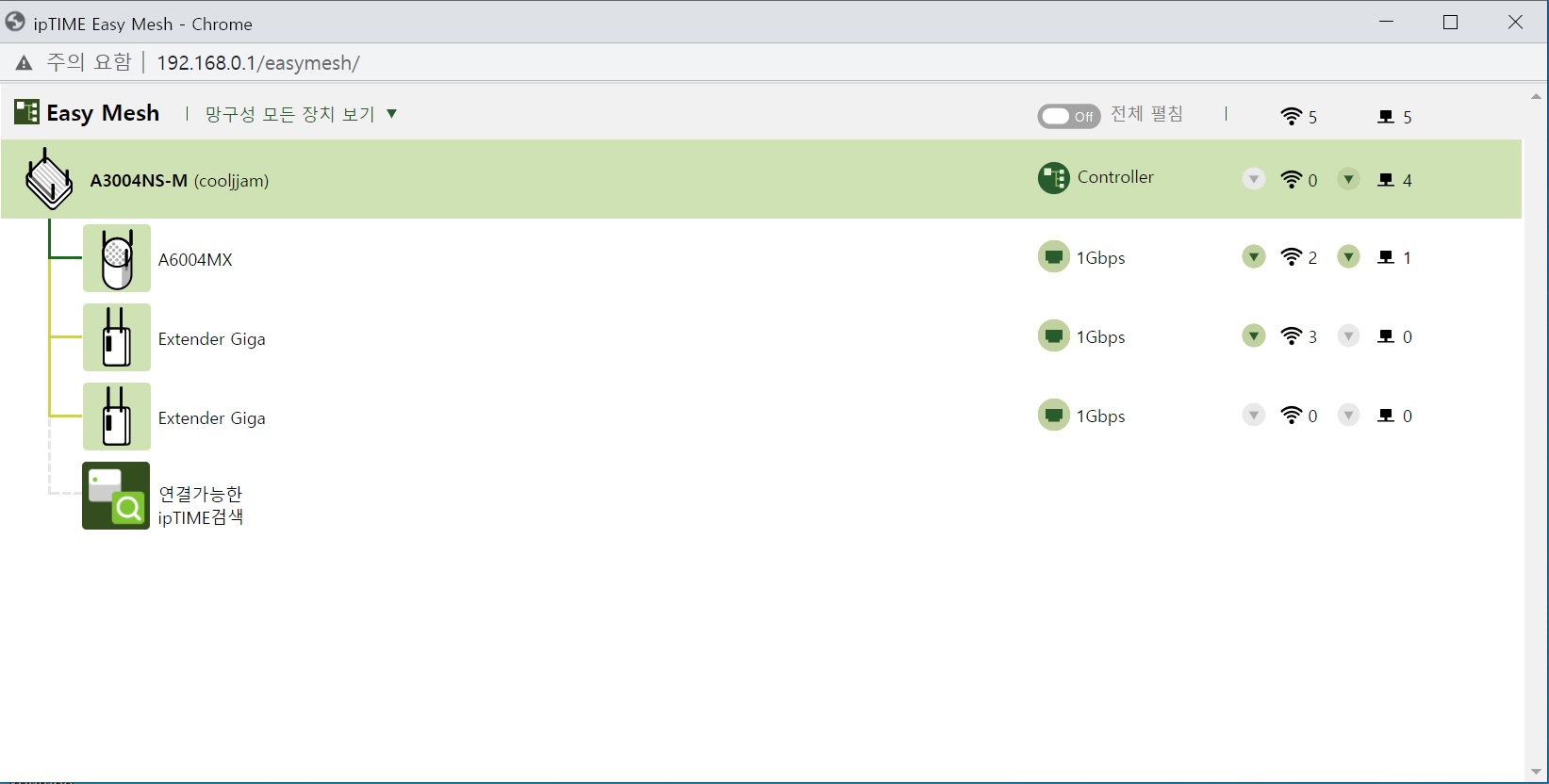Expand A6004MX wireless clients list
The image size is (1549, 784).
click(1253, 256)
